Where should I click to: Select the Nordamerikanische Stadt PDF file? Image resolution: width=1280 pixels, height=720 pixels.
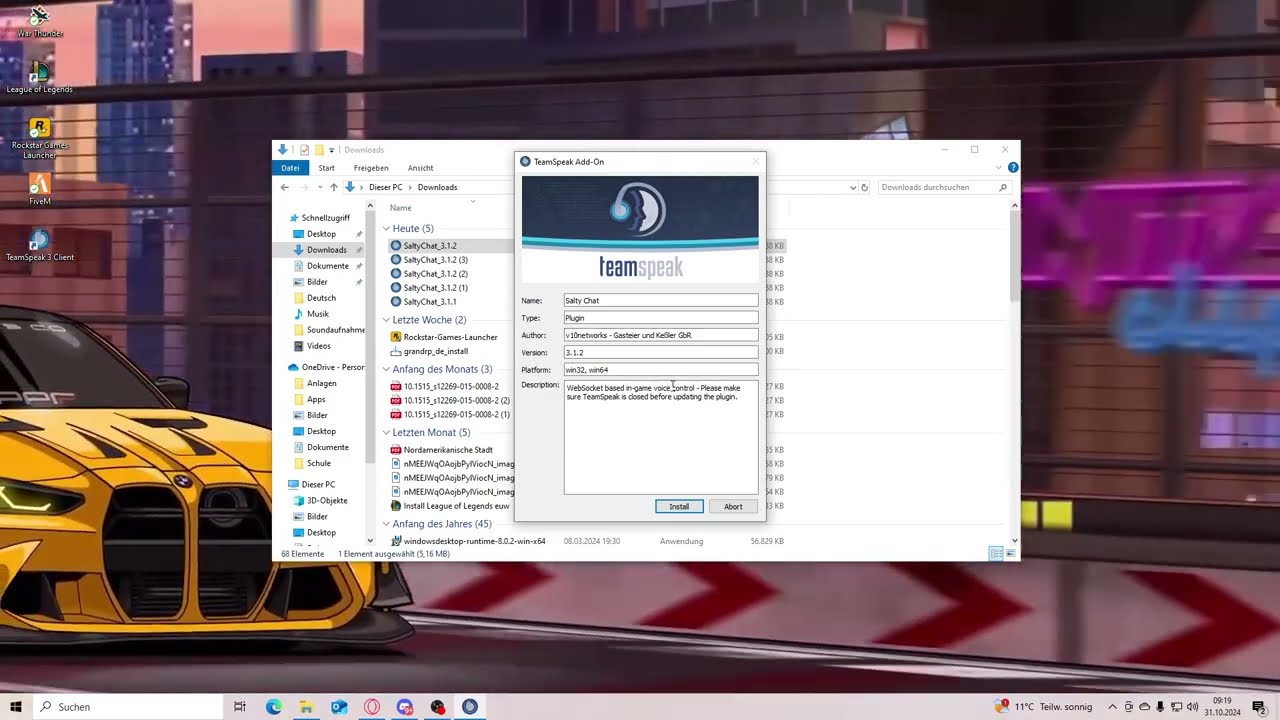click(x=447, y=450)
